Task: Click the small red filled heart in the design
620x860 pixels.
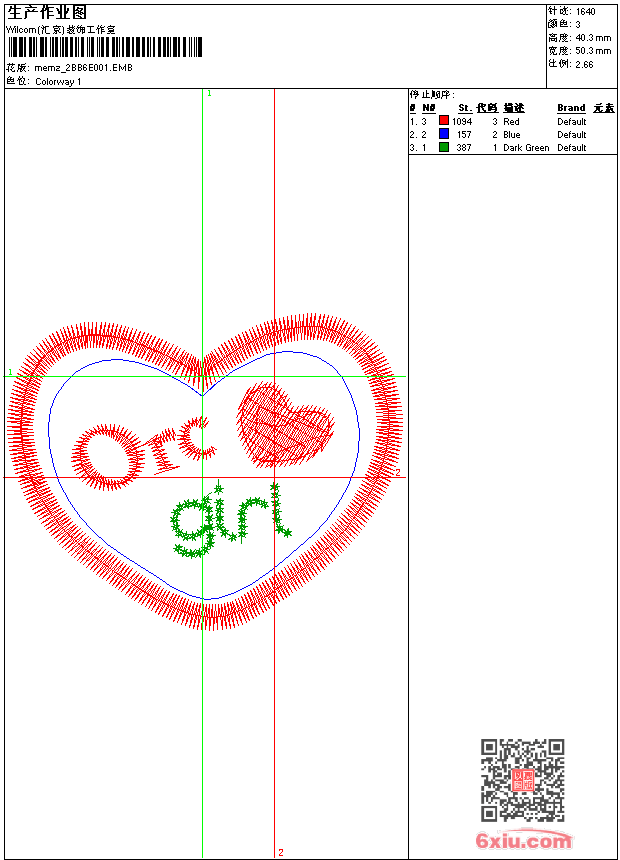Action: click(285, 424)
